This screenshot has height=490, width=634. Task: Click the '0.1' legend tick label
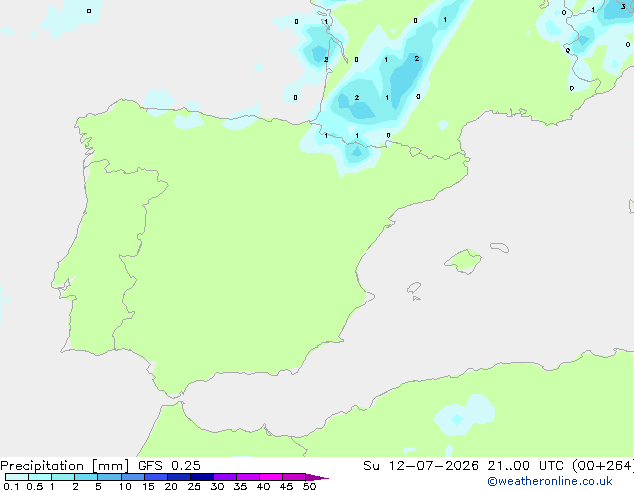pyautogui.click(x=11, y=486)
